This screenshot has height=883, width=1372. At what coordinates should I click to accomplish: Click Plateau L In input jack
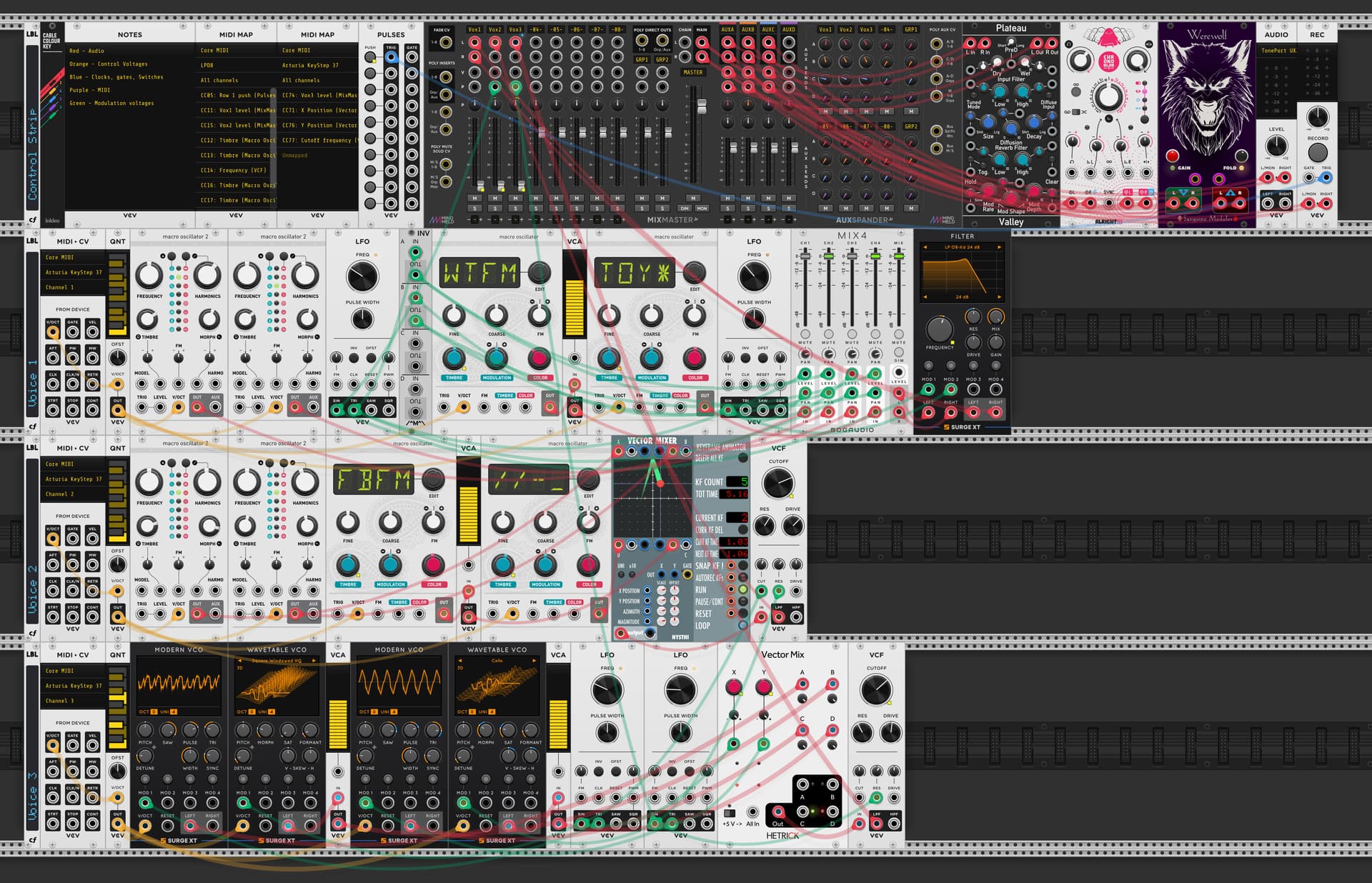(x=970, y=44)
